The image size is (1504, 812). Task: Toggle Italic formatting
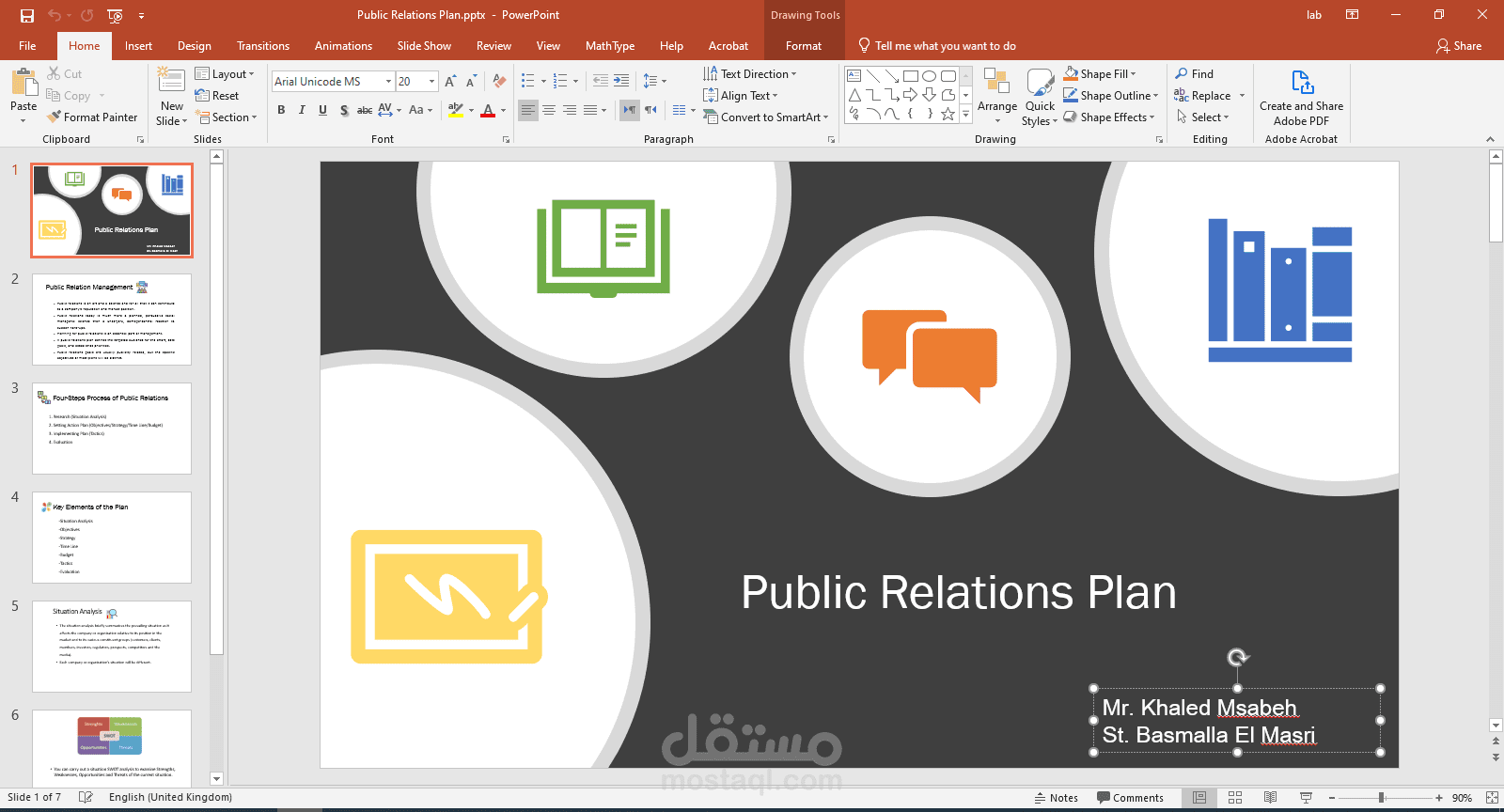click(x=302, y=110)
